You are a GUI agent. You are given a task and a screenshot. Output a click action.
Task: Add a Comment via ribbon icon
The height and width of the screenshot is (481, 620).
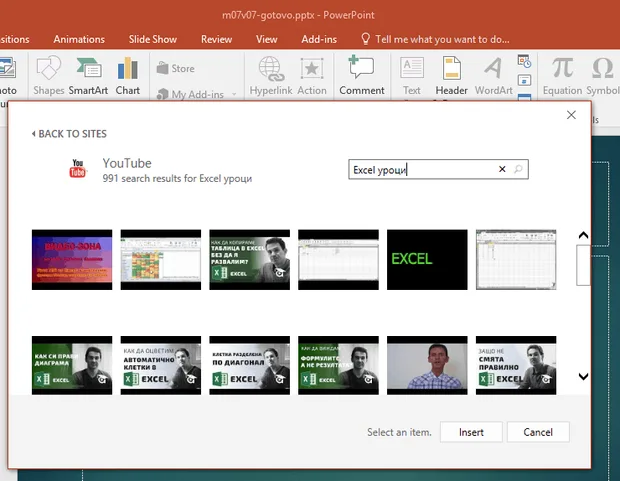click(361, 67)
